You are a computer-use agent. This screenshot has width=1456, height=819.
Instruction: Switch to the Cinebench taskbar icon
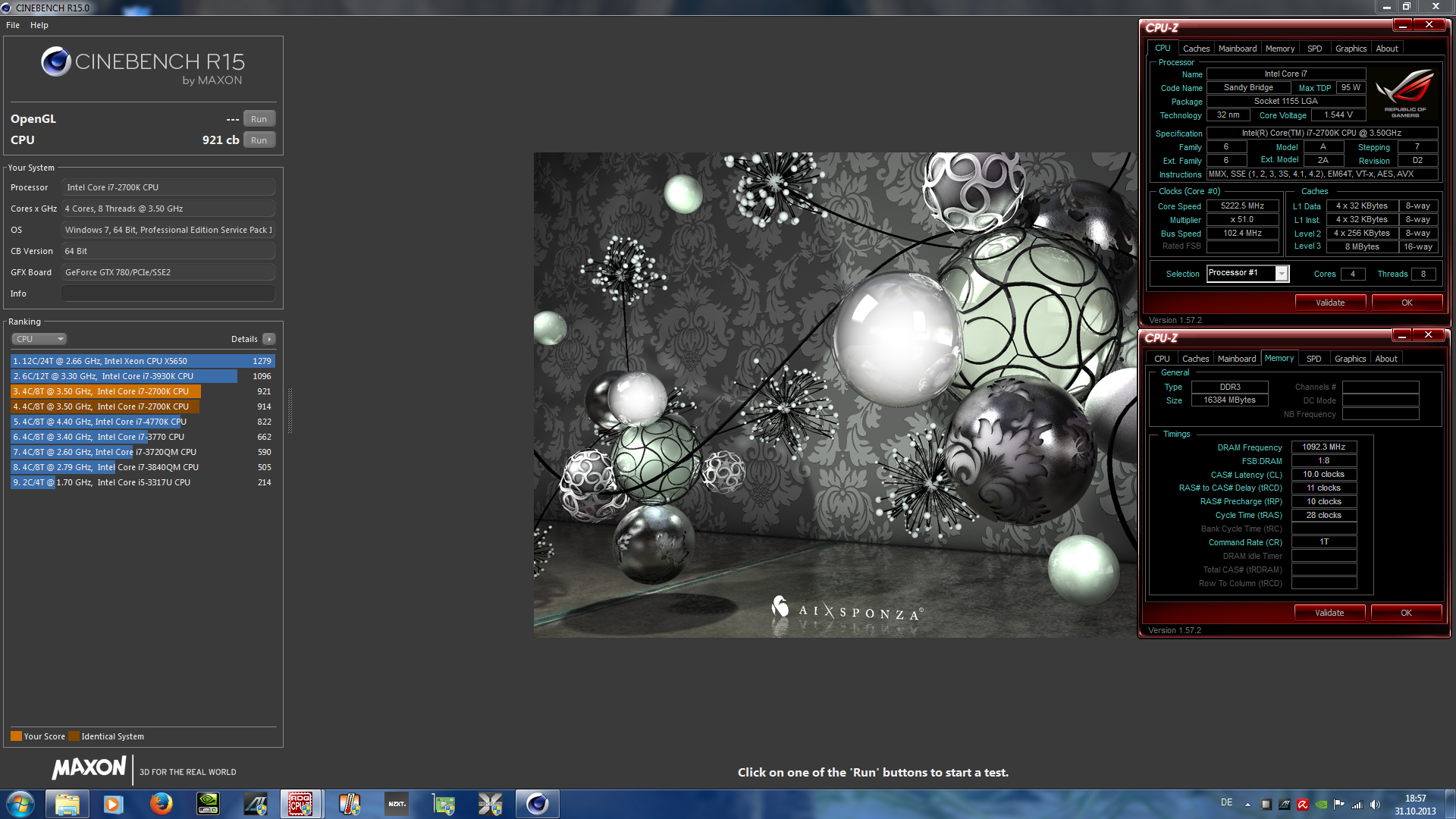coord(538,804)
